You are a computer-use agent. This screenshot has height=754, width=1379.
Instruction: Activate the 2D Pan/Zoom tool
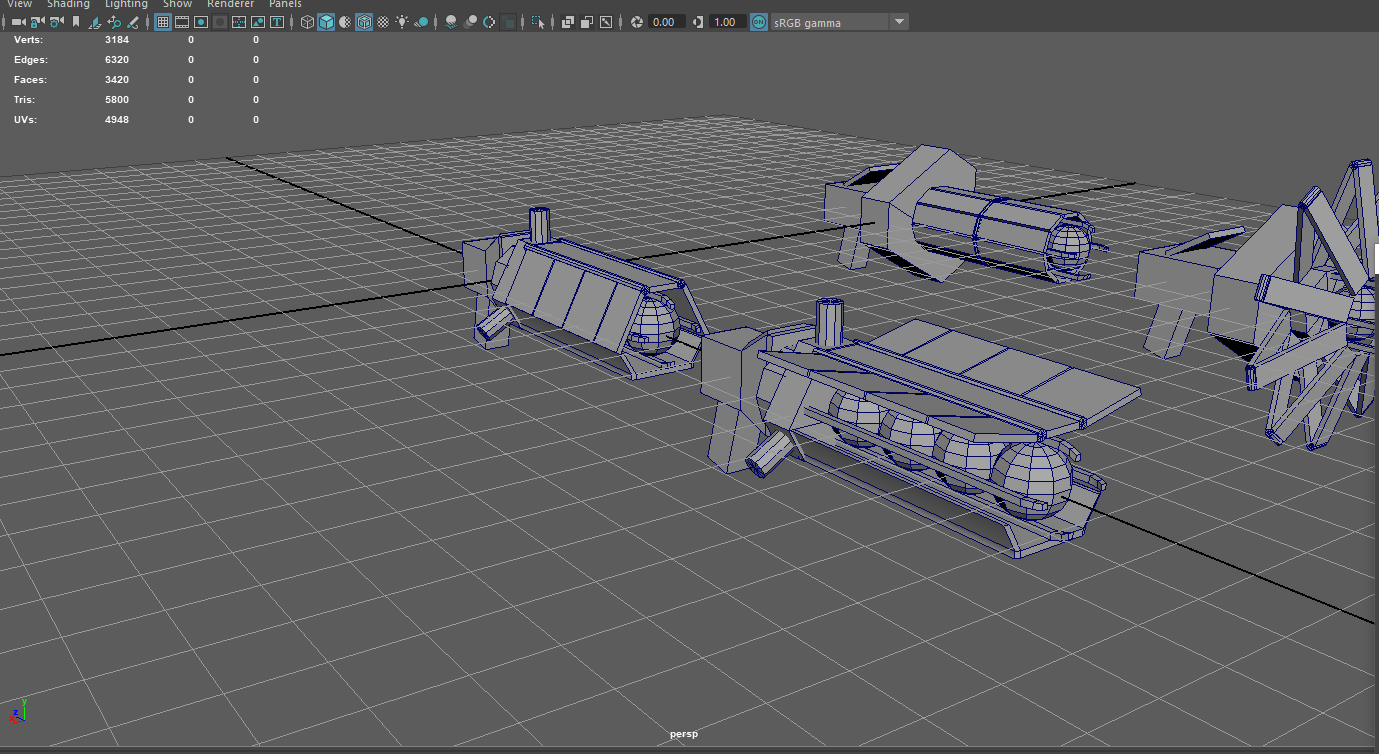click(114, 21)
